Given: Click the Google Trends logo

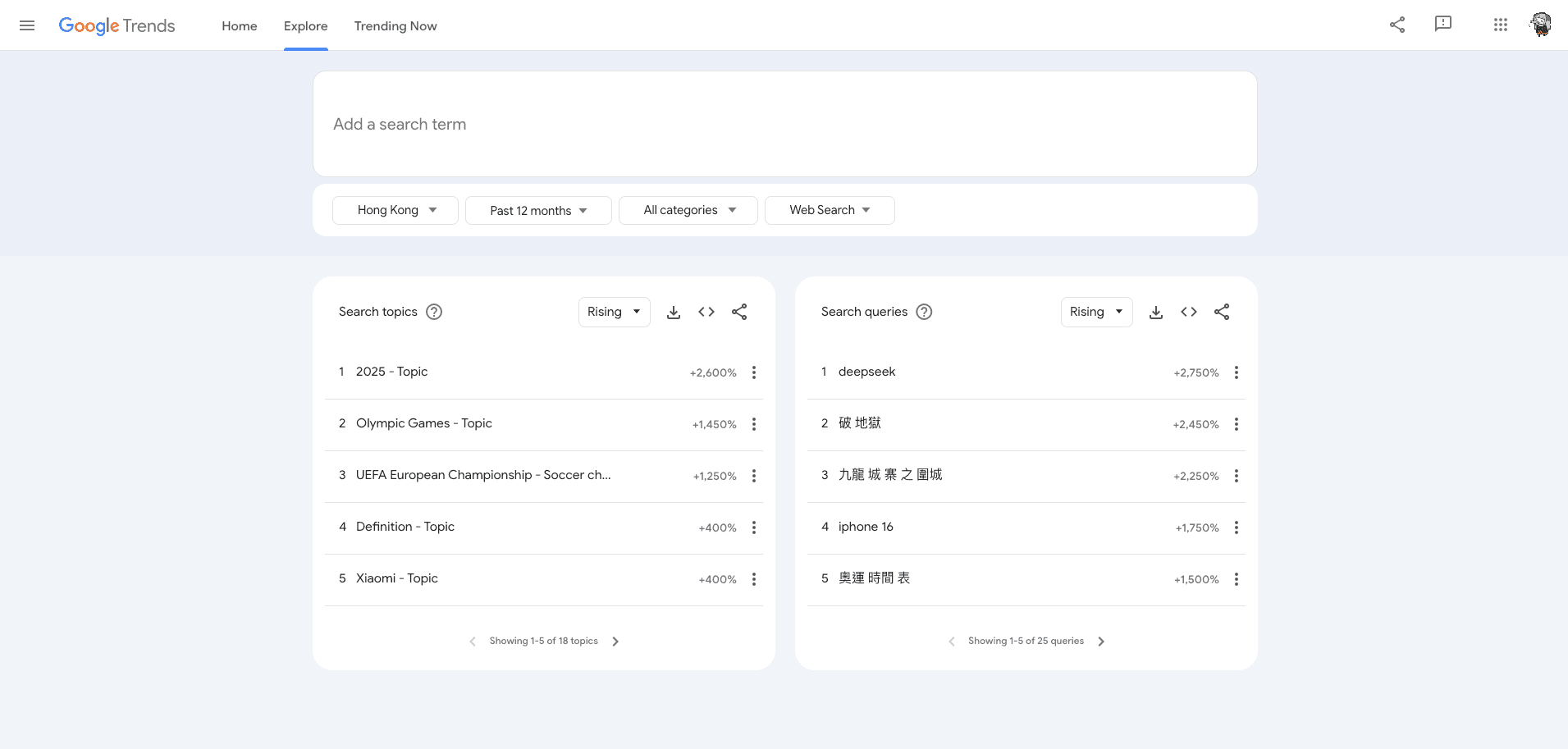Looking at the screenshot, I should 117,25.
